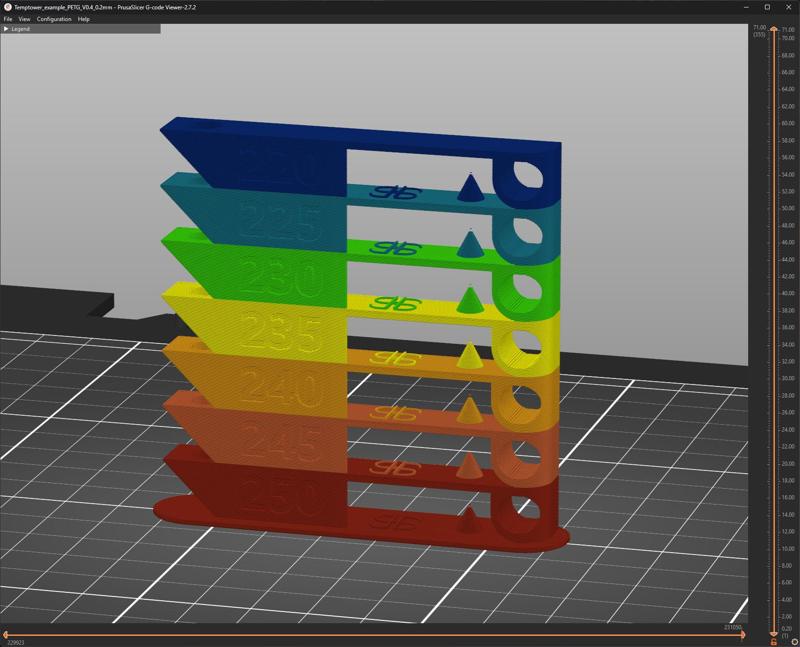
Task: Click the upper layer slider thumb at 71.00
Action: 773,30
